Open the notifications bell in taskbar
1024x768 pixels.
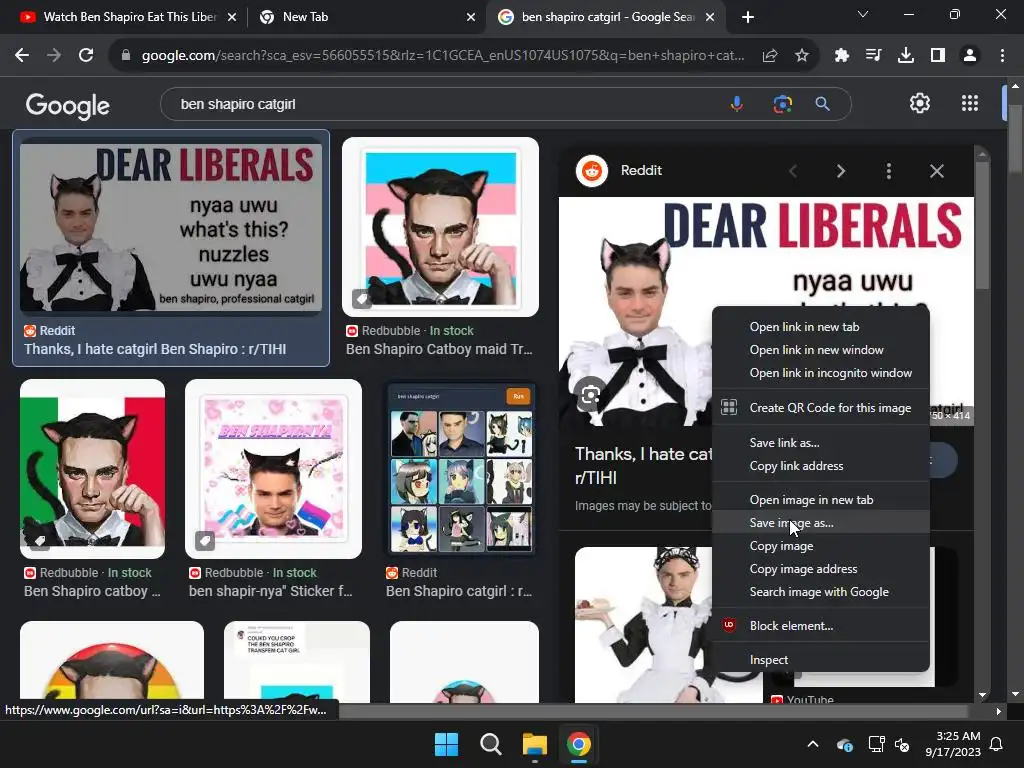tap(997, 744)
